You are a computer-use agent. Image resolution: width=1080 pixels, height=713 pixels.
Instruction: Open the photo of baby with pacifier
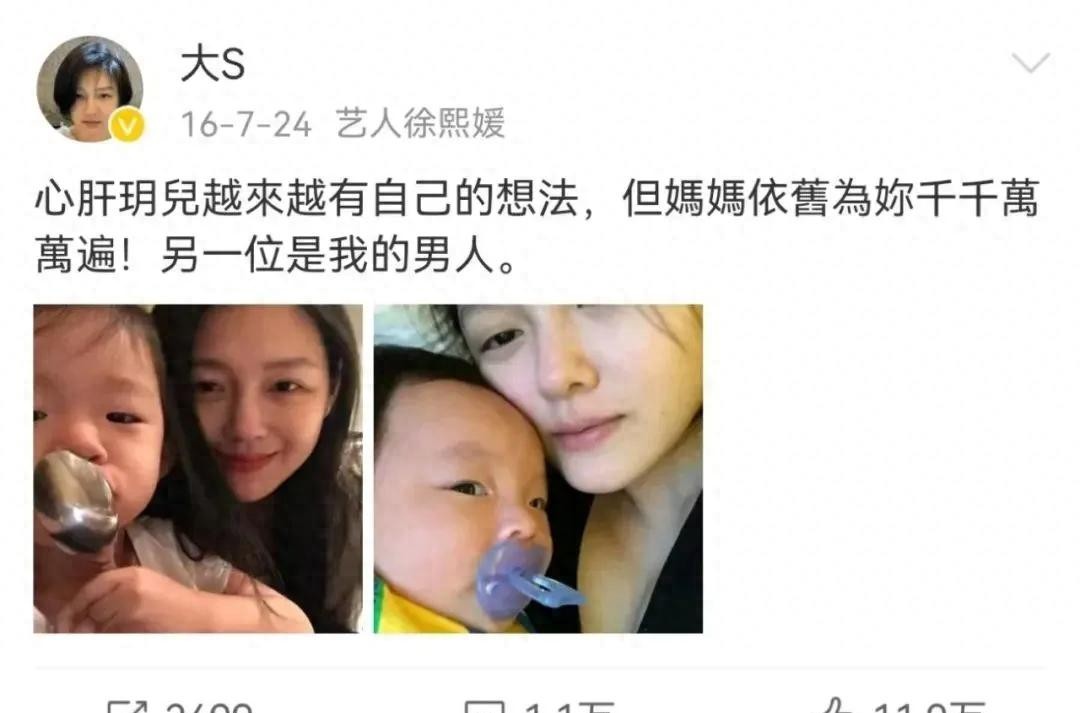[x=538, y=468]
